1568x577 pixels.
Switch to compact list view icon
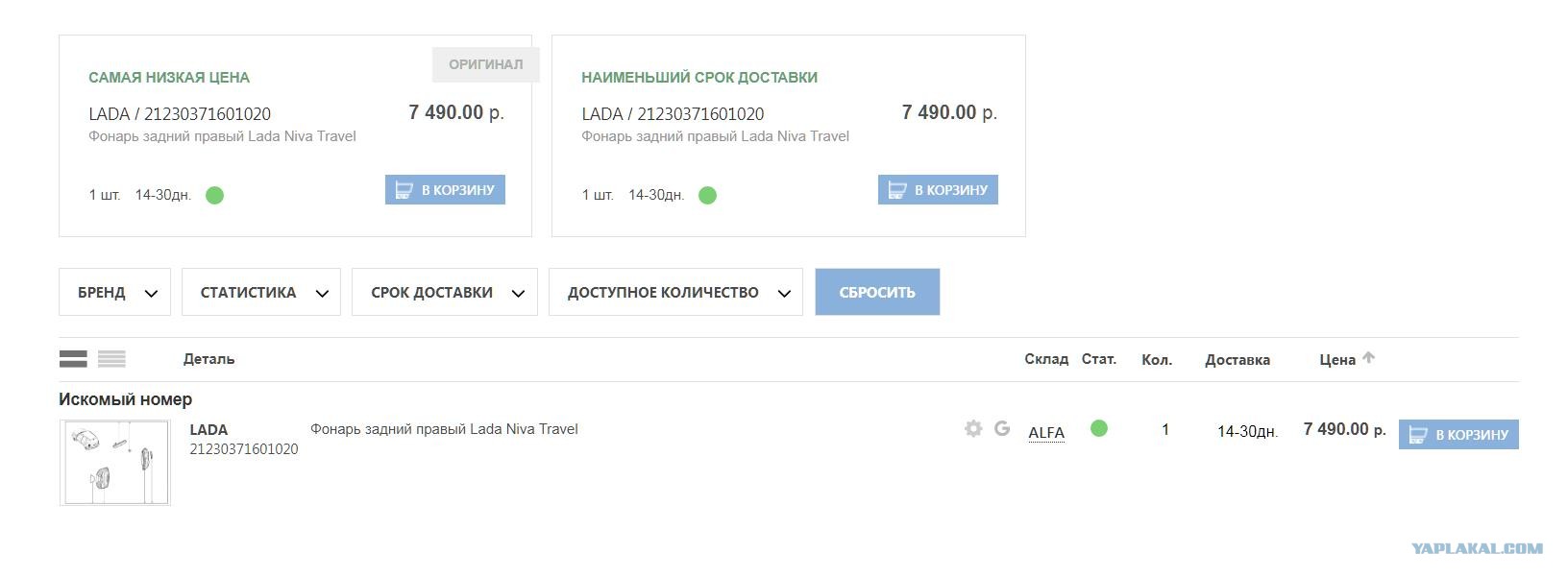point(111,359)
